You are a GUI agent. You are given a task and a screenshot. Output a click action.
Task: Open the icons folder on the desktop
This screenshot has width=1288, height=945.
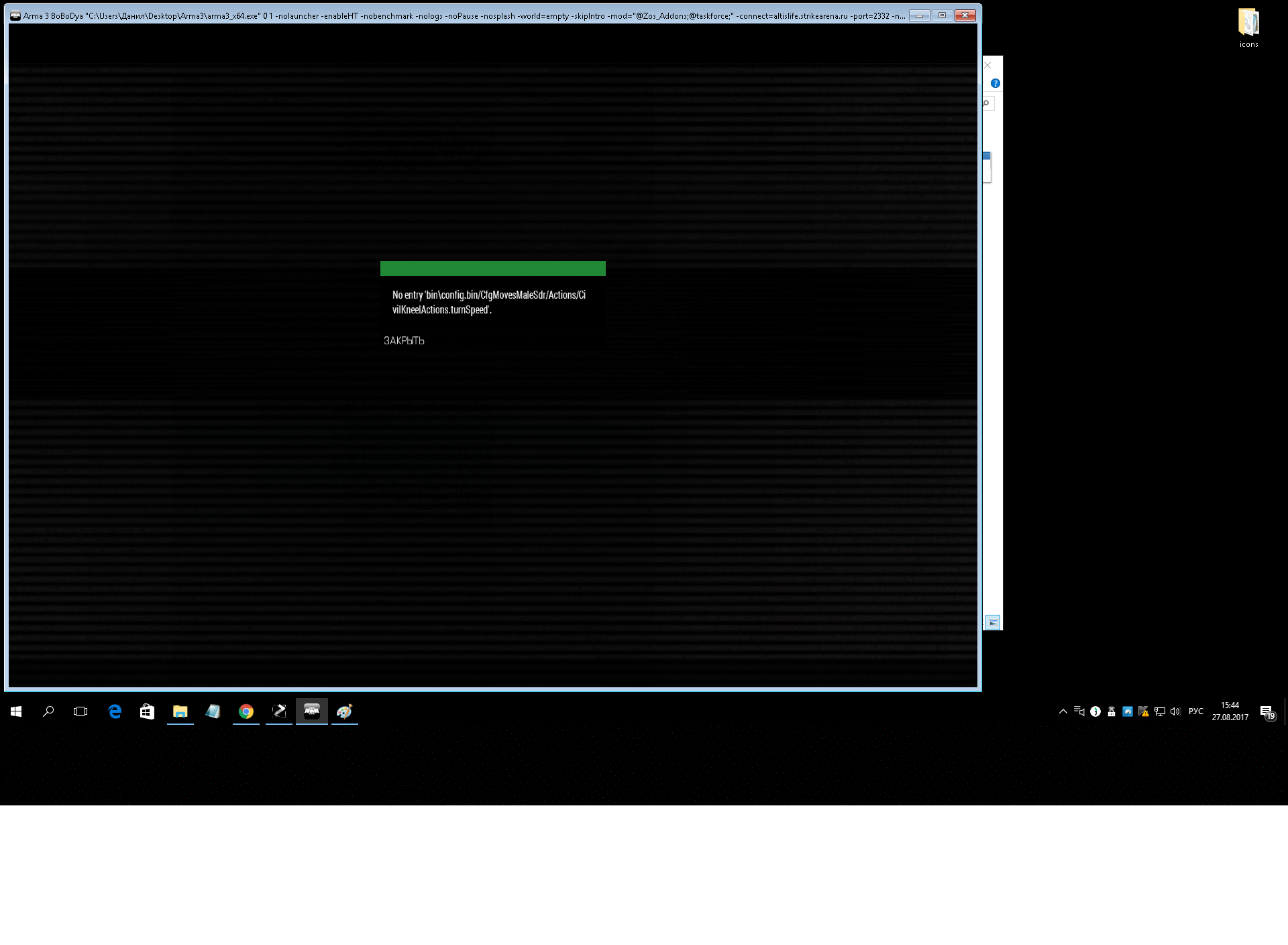click(x=1248, y=28)
